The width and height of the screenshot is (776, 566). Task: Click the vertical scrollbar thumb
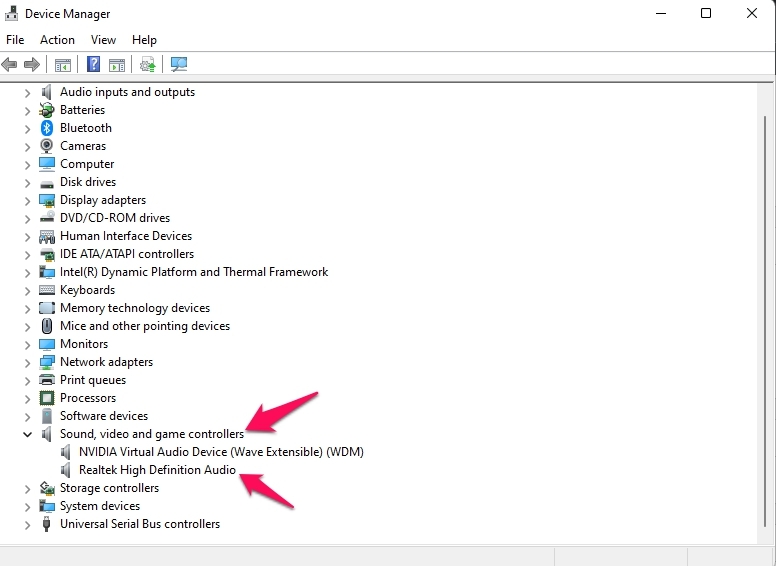764,322
